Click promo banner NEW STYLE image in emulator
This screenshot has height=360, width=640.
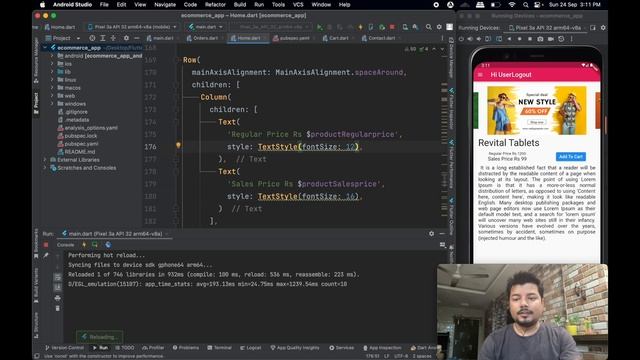pos(537,110)
